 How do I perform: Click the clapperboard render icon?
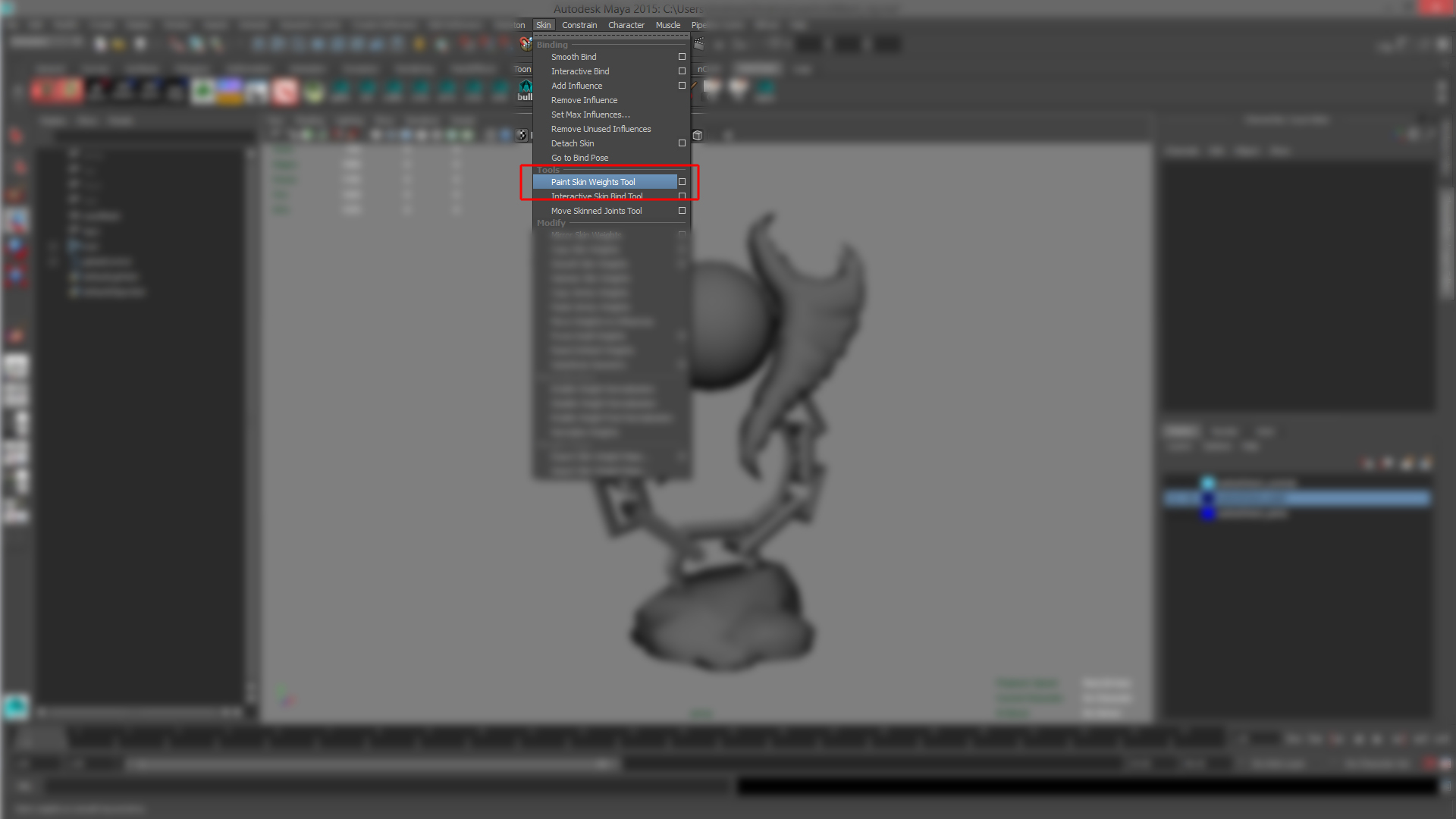click(x=698, y=44)
